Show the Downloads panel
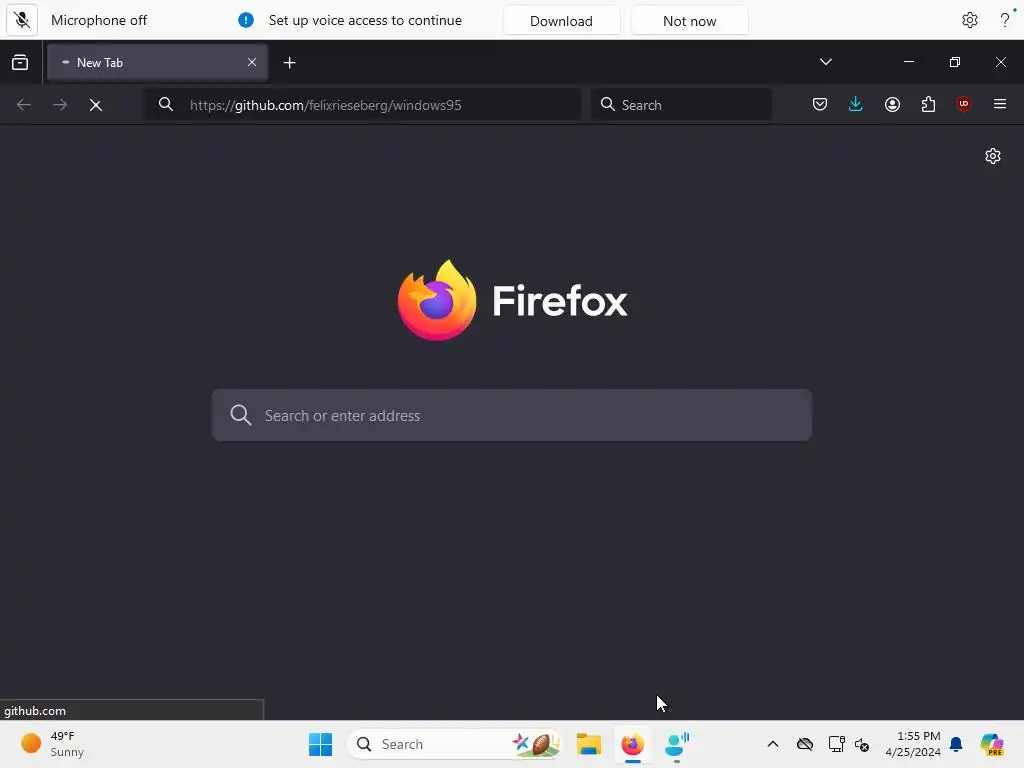Screen dimensions: 1024x768 (856, 104)
